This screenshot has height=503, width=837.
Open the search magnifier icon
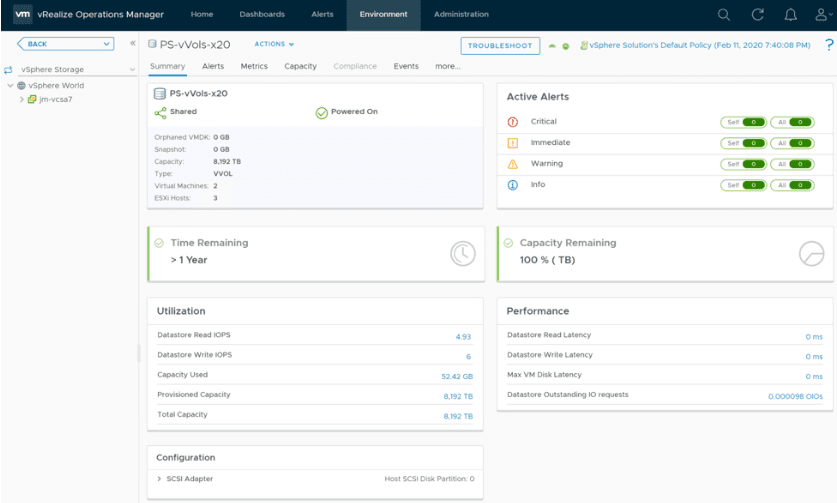[723, 14]
